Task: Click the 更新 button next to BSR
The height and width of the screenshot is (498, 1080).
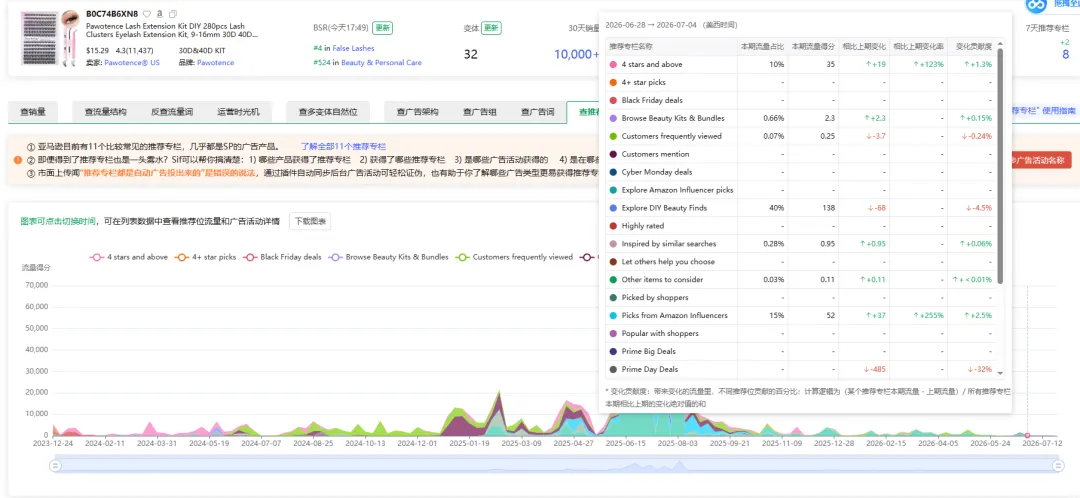Action: point(382,28)
